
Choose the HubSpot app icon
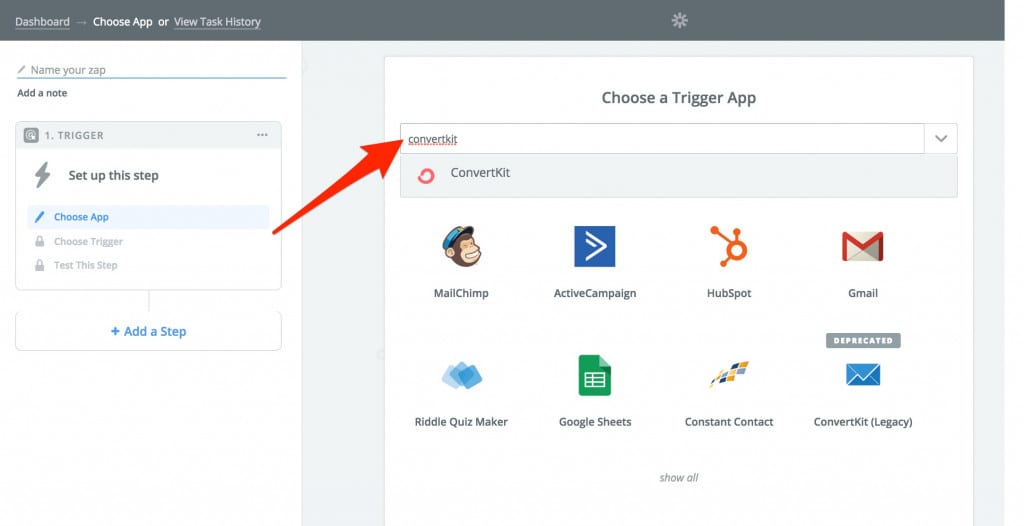729,246
